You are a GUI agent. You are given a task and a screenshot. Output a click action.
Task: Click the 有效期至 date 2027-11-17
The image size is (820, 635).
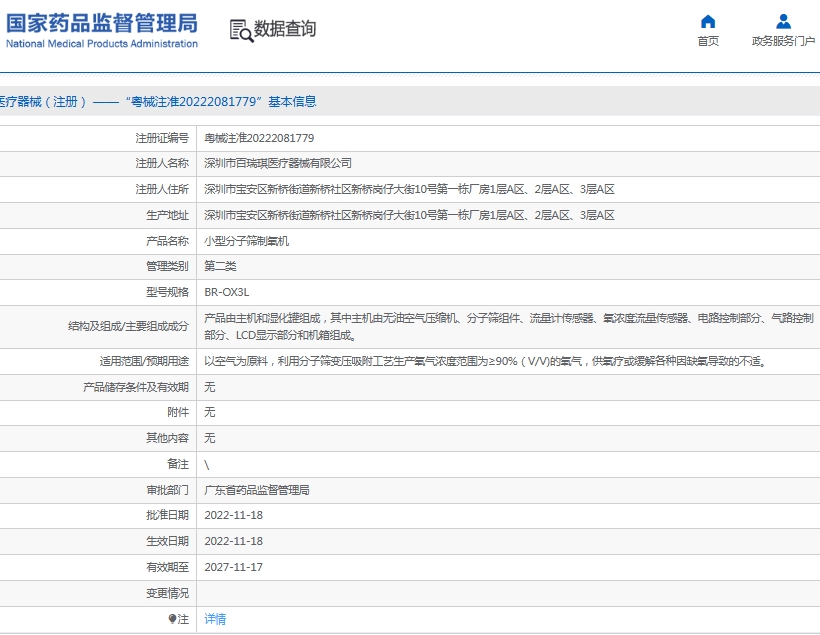(234, 568)
